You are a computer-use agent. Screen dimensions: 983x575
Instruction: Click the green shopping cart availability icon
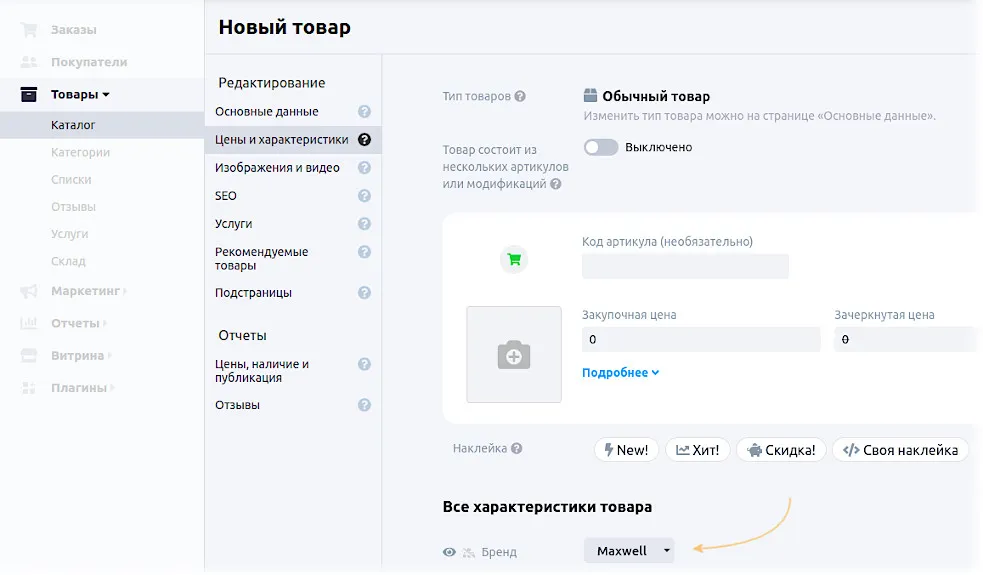point(514,260)
